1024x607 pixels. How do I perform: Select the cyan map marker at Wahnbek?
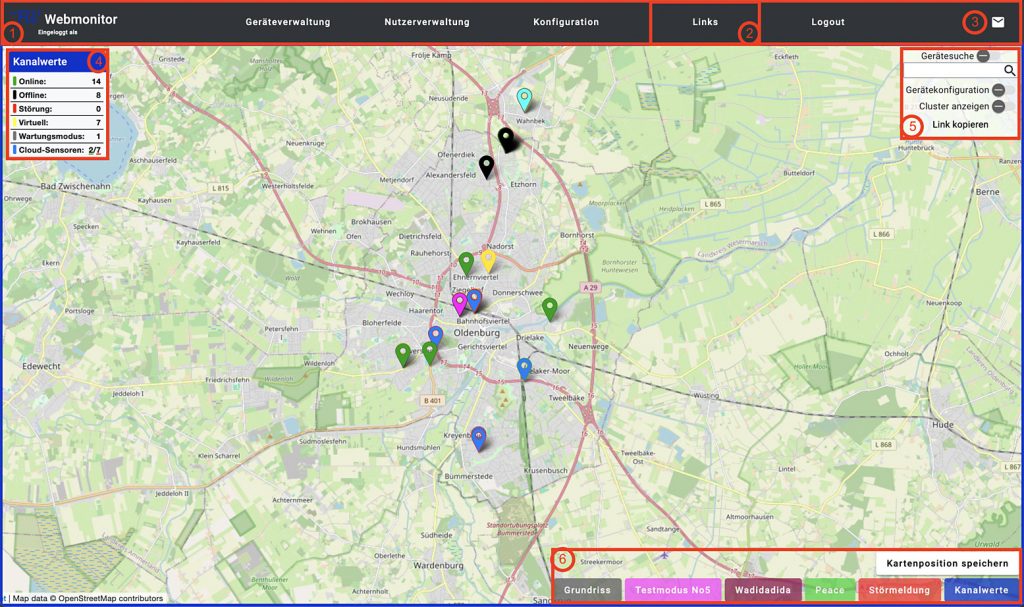point(524,100)
